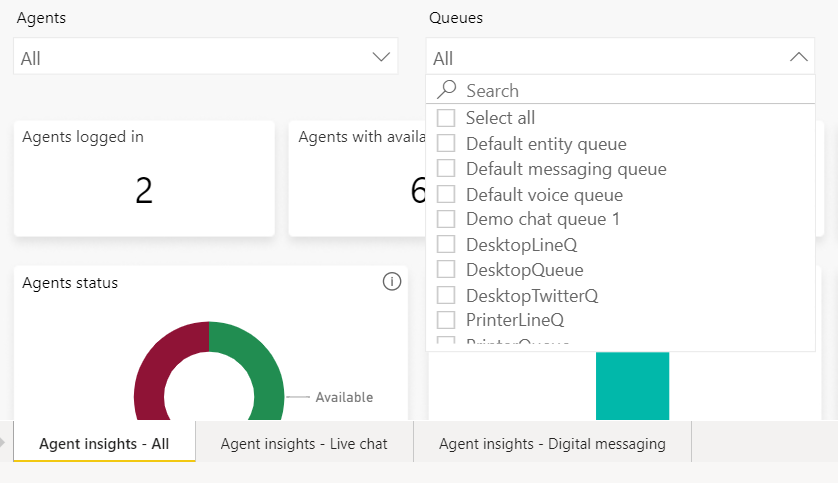
Task: Switch to Agent insights - Live chat tab
Action: (x=304, y=443)
